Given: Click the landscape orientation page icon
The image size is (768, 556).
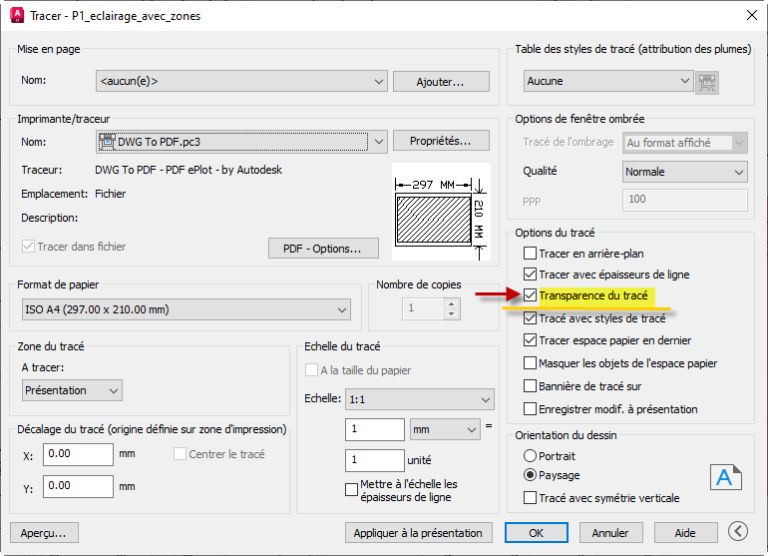Looking at the screenshot, I should click(x=726, y=477).
